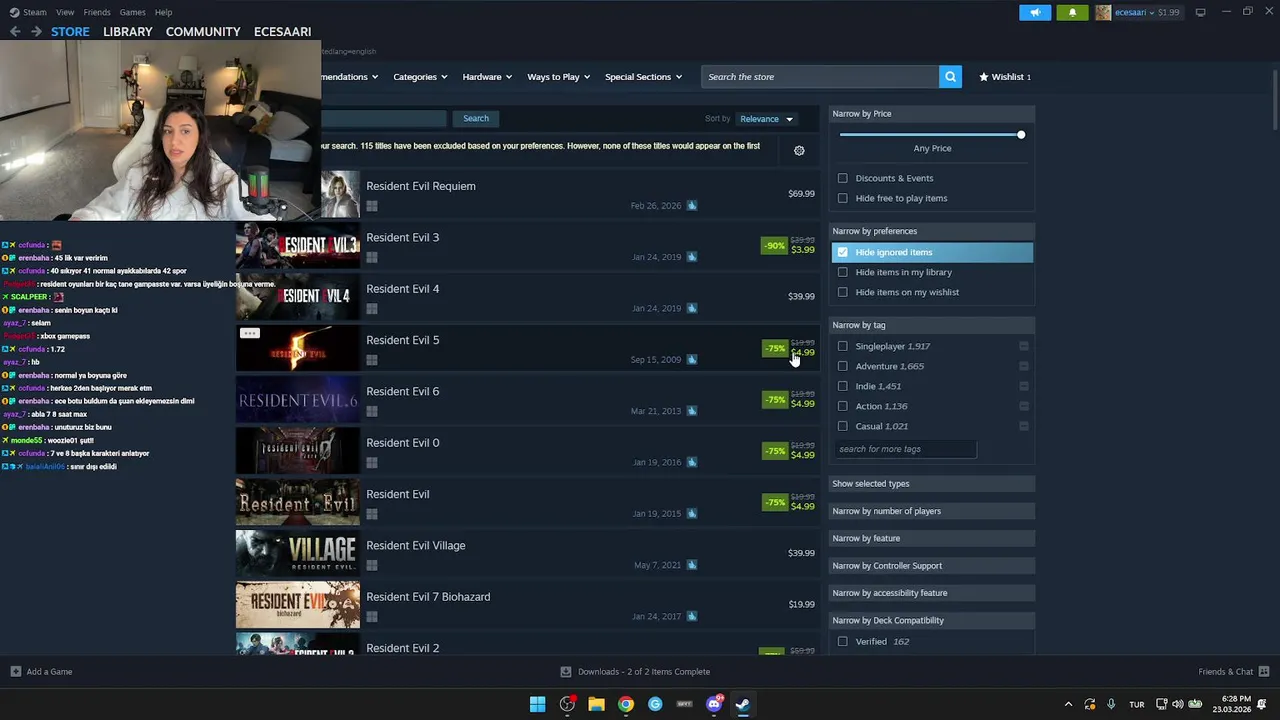Image resolution: width=1280 pixels, height=720 pixels.
Task: Open Friends & Chat icon
Action: point(1264,672)
